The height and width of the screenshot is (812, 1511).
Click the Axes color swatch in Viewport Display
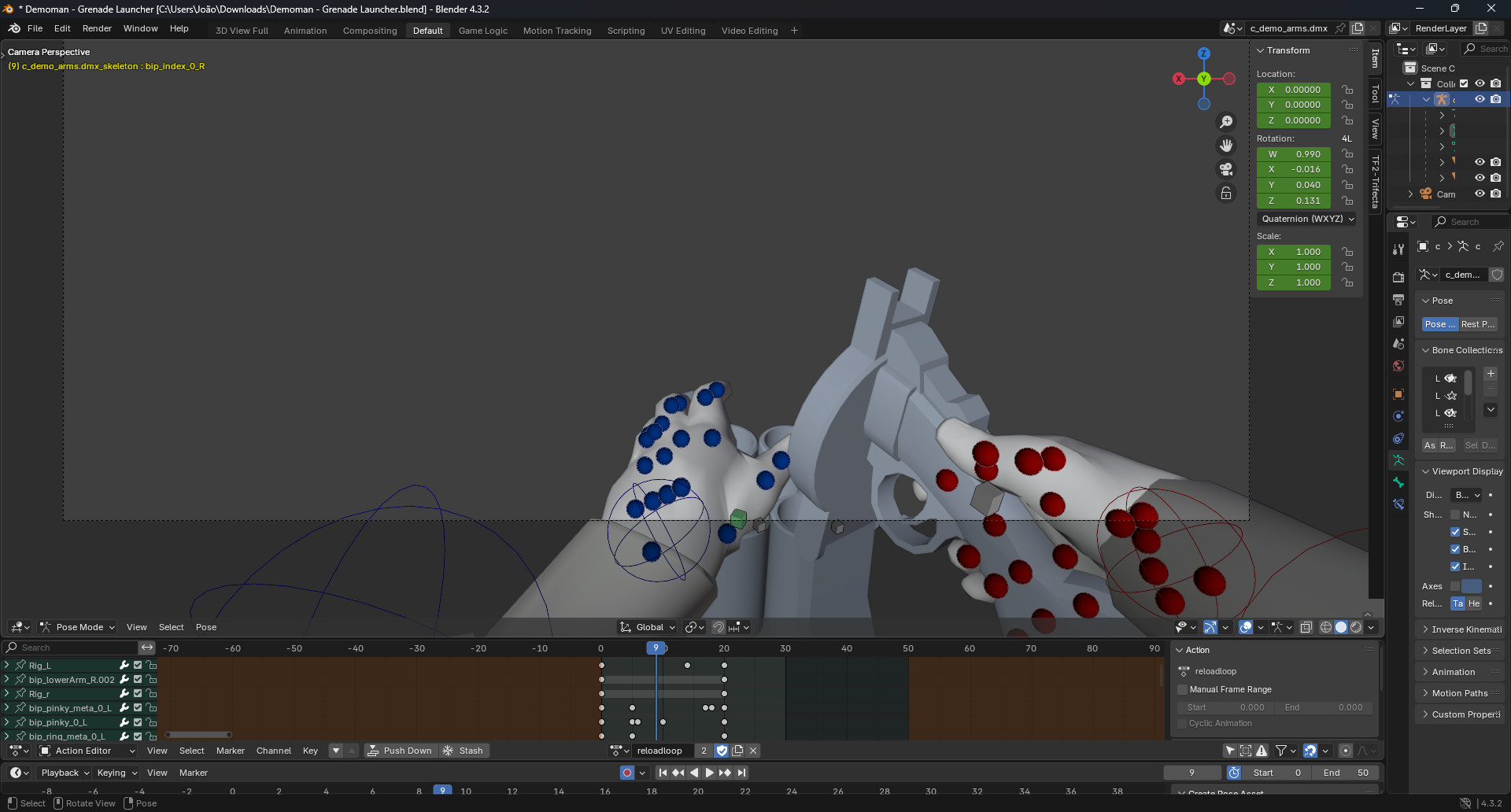tap(1472, 586)
